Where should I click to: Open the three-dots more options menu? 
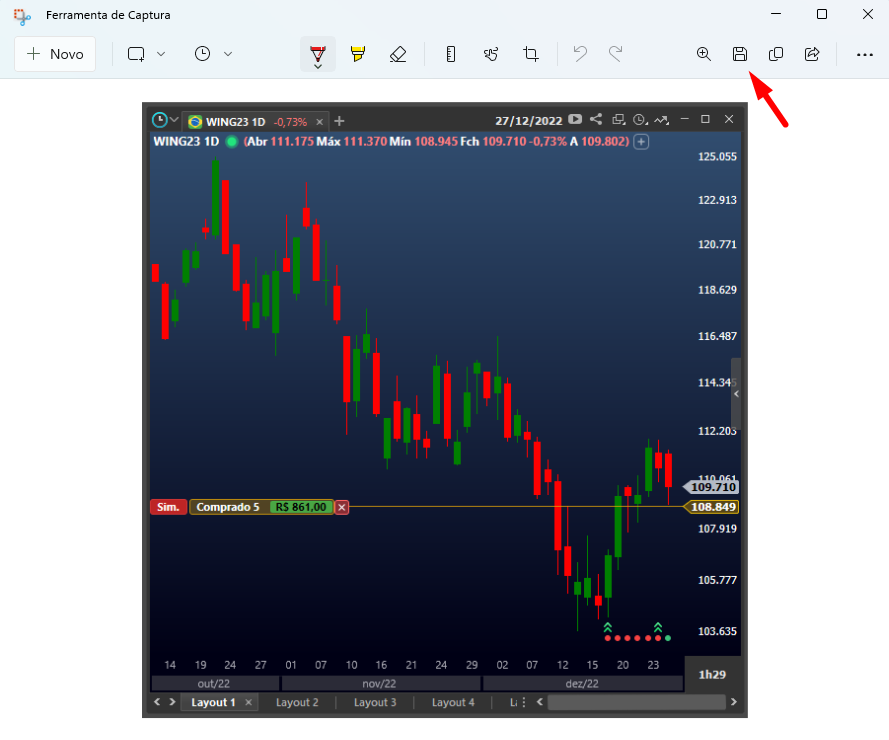tap(865, 54)
